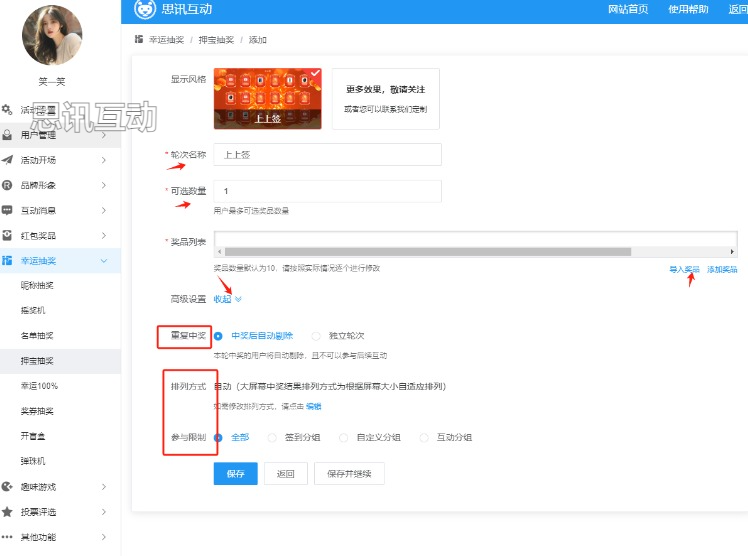Viewport: 748px width, 556px height.
Task: Click the 添加奖品 link
Action: 722,269
